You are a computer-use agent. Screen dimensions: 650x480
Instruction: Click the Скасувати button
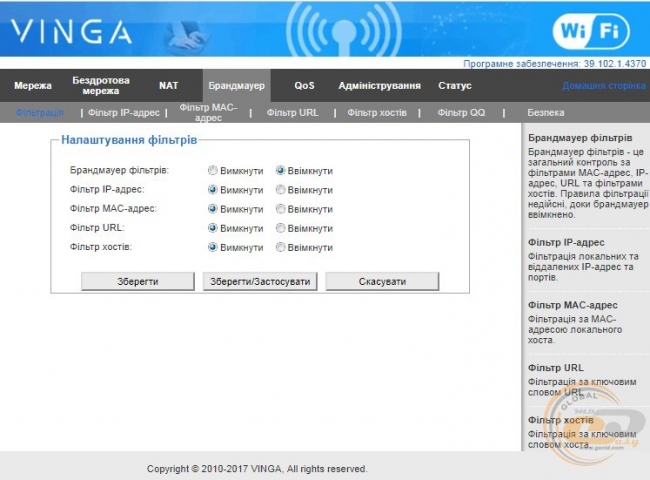coord(382,281)
